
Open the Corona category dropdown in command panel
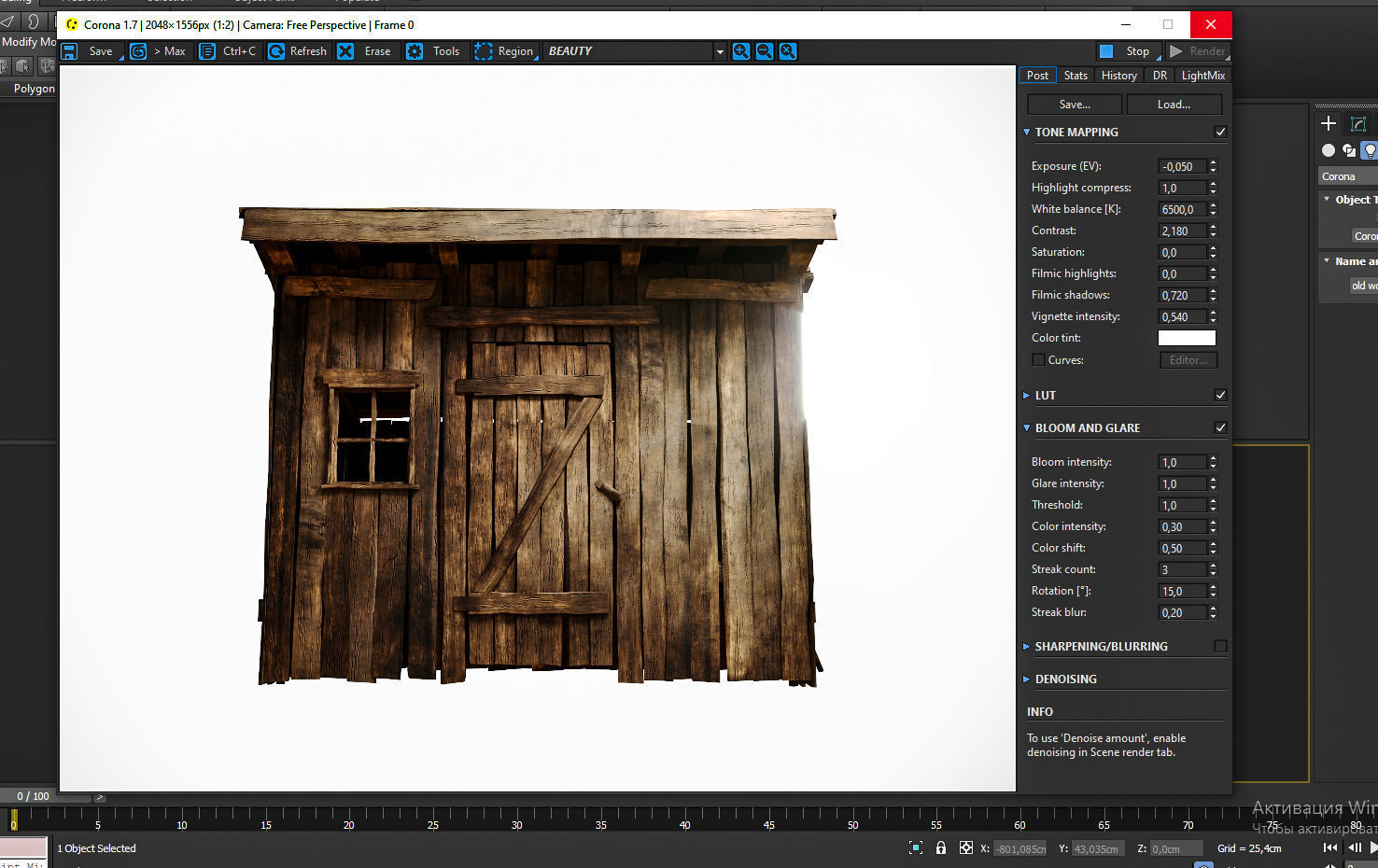1348,176
